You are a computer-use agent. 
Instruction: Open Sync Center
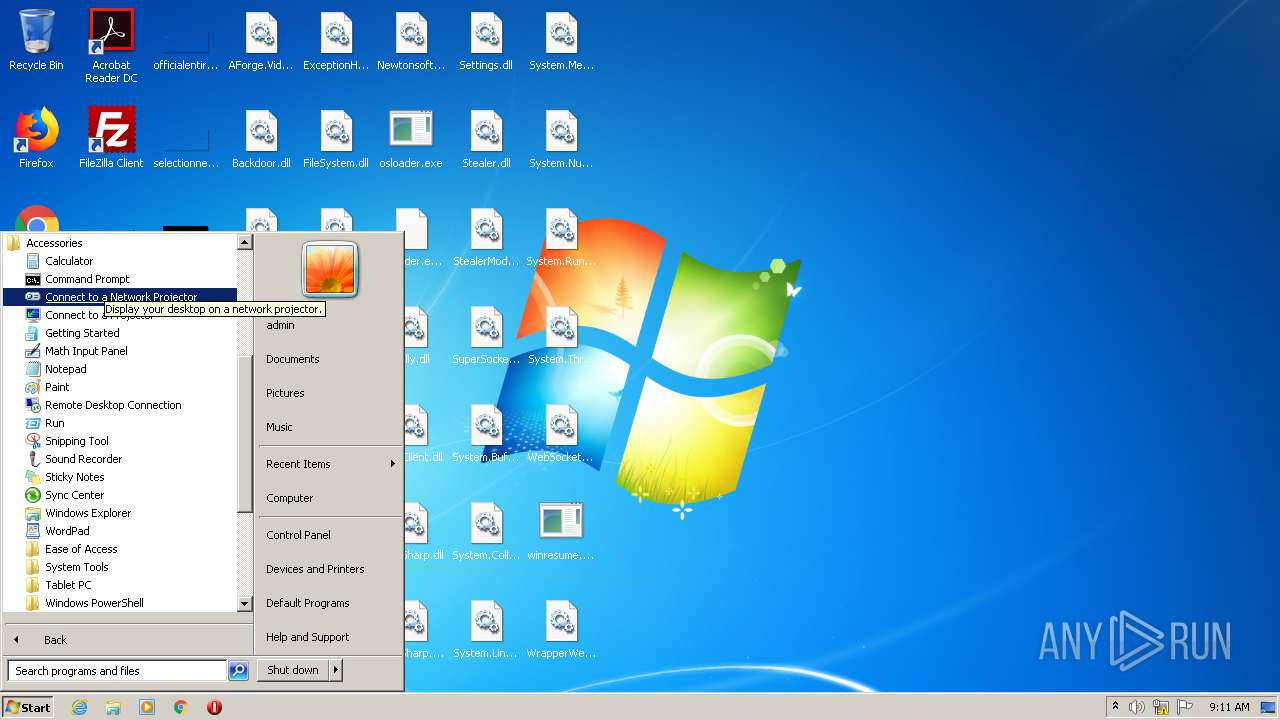point(120,495)
